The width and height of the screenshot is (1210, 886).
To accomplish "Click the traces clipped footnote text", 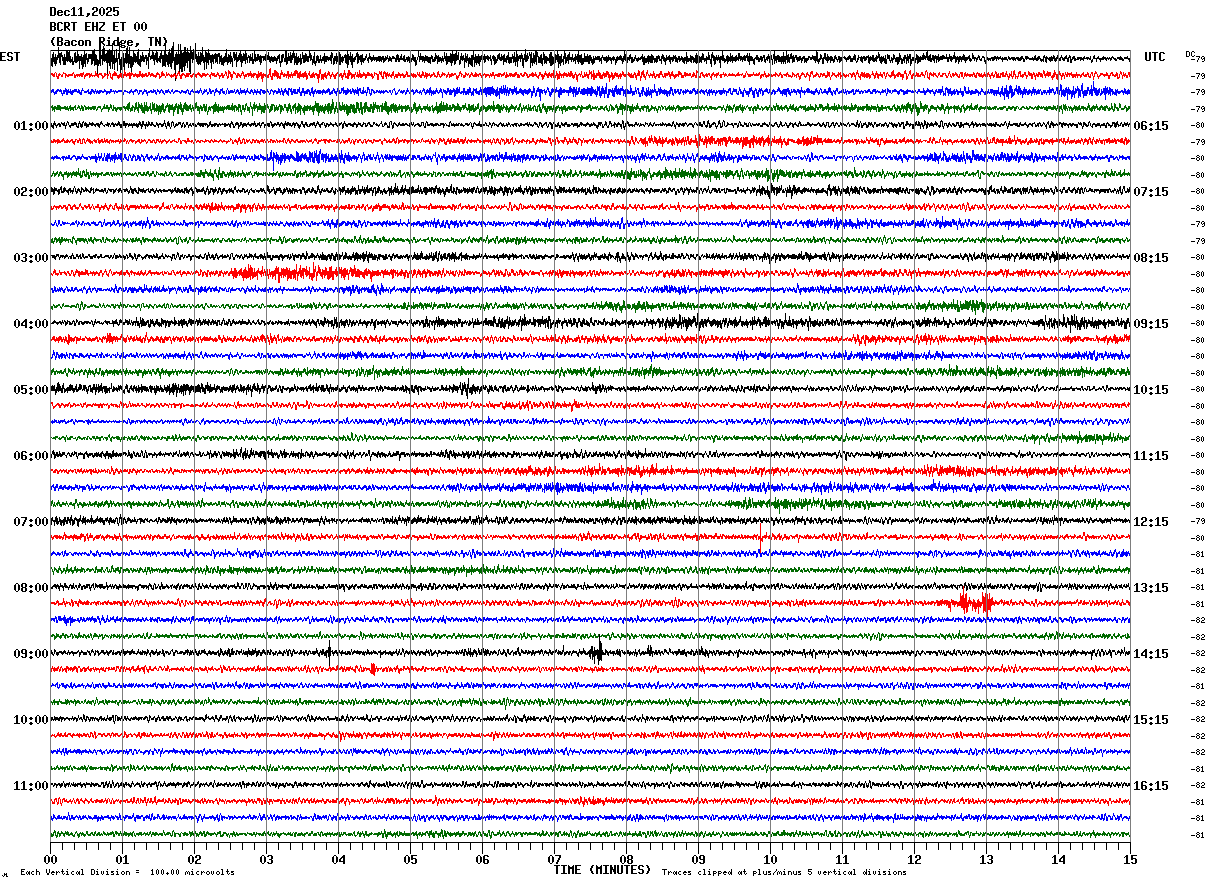I will point(784,872).
